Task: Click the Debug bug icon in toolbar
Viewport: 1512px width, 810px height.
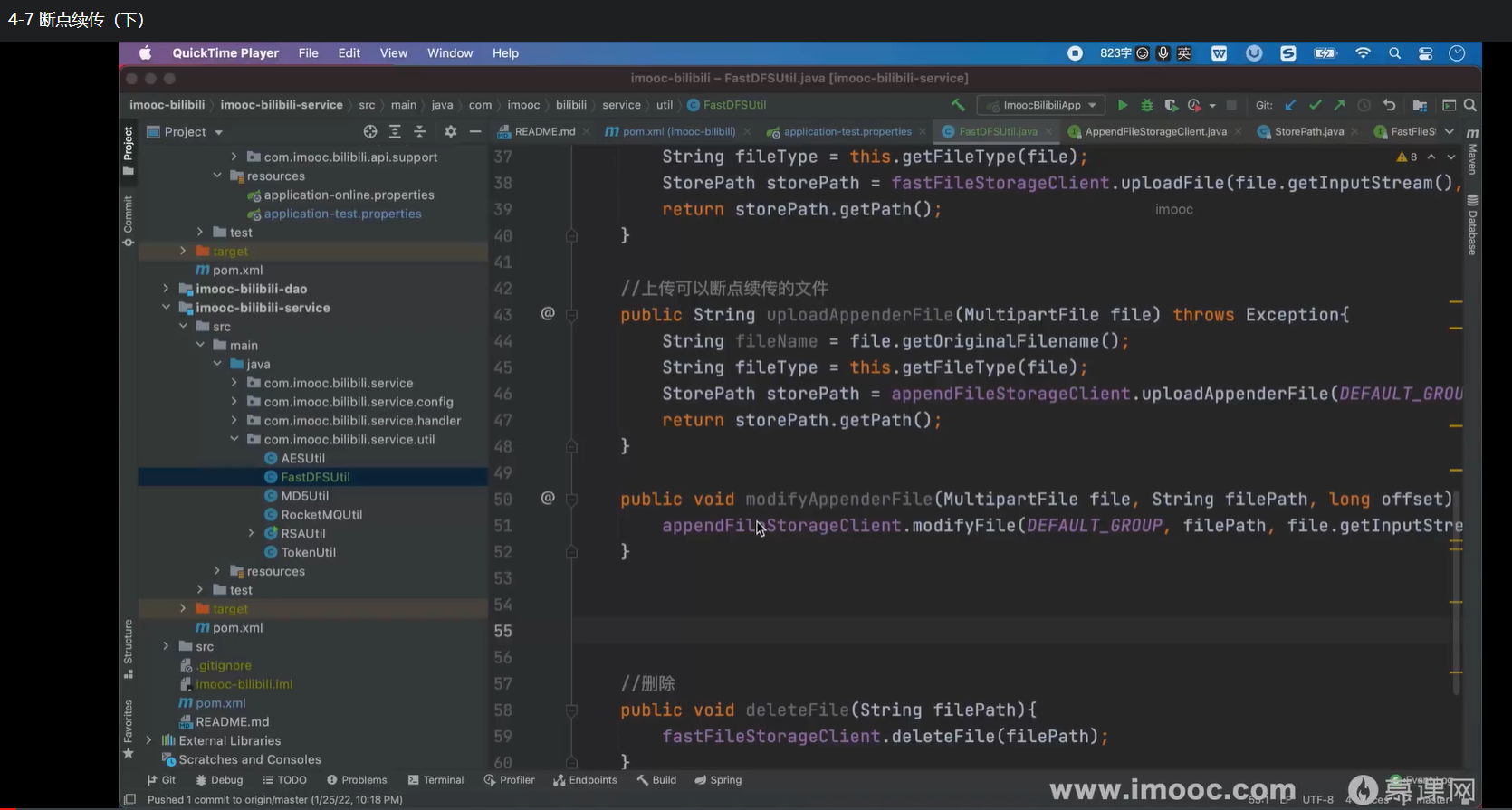Action: 1147,105
